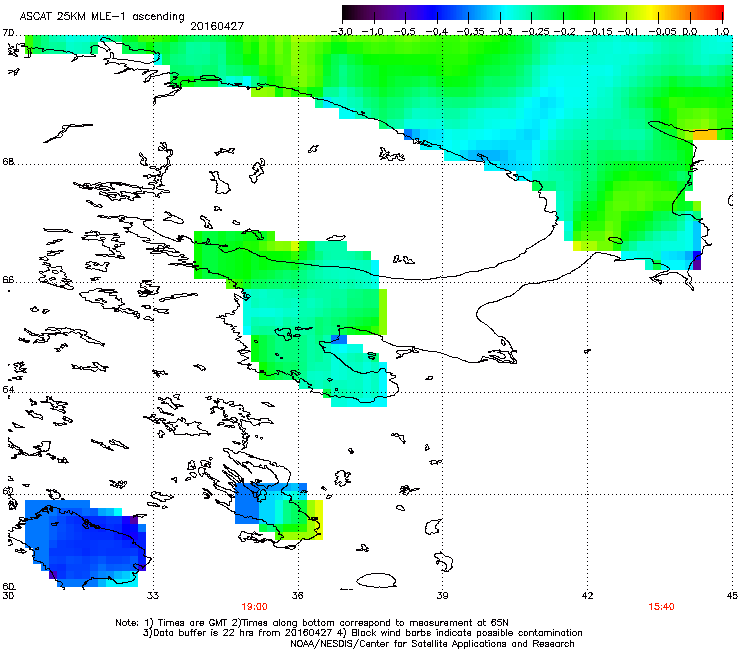This screenshot has width=740, height=650.
Task: Click the '68' latitude axis label
Action: [8, 162]
